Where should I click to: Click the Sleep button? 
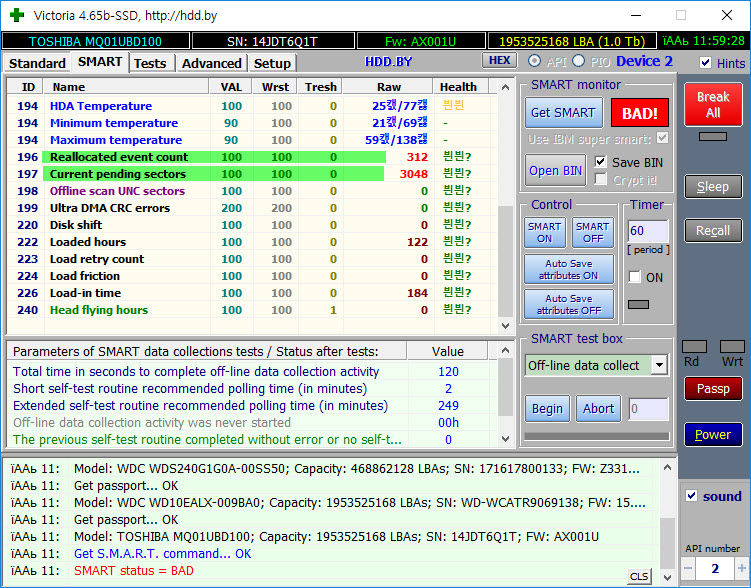click(713, 187)
